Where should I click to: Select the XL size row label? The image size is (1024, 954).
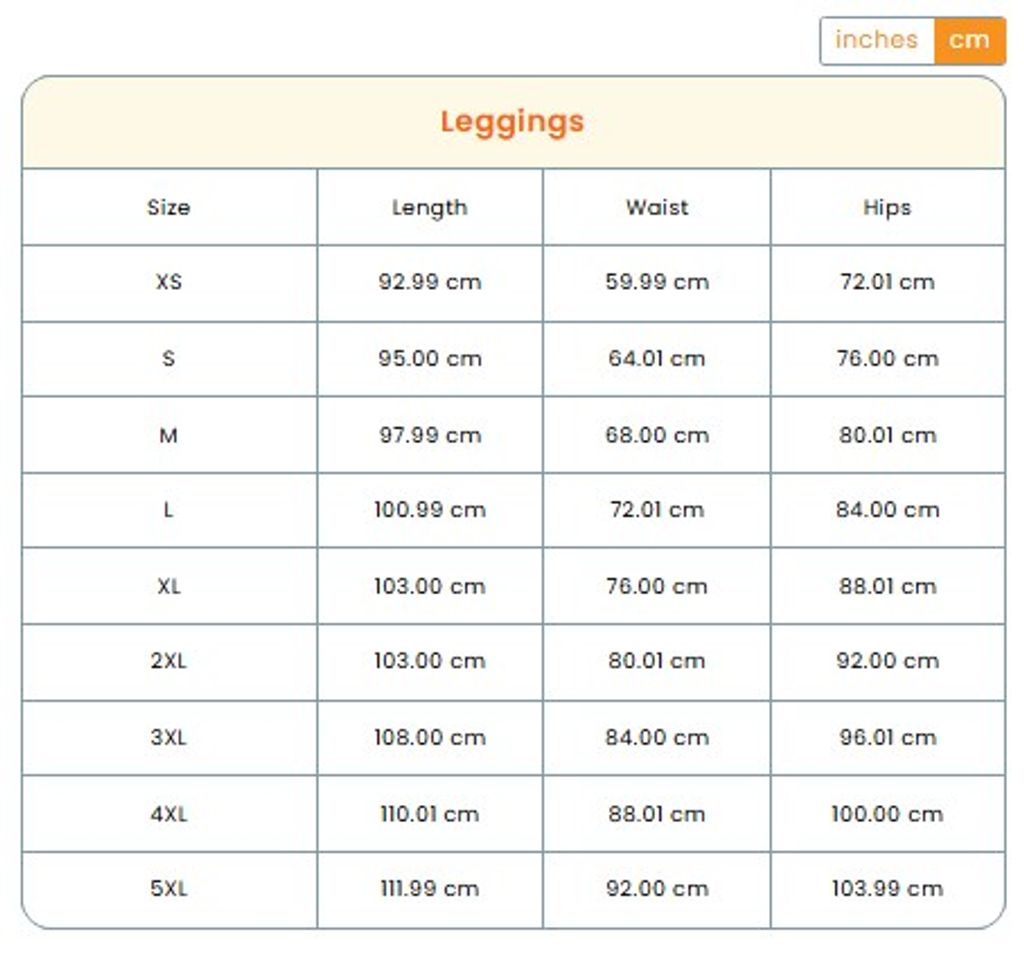(169, 586)
